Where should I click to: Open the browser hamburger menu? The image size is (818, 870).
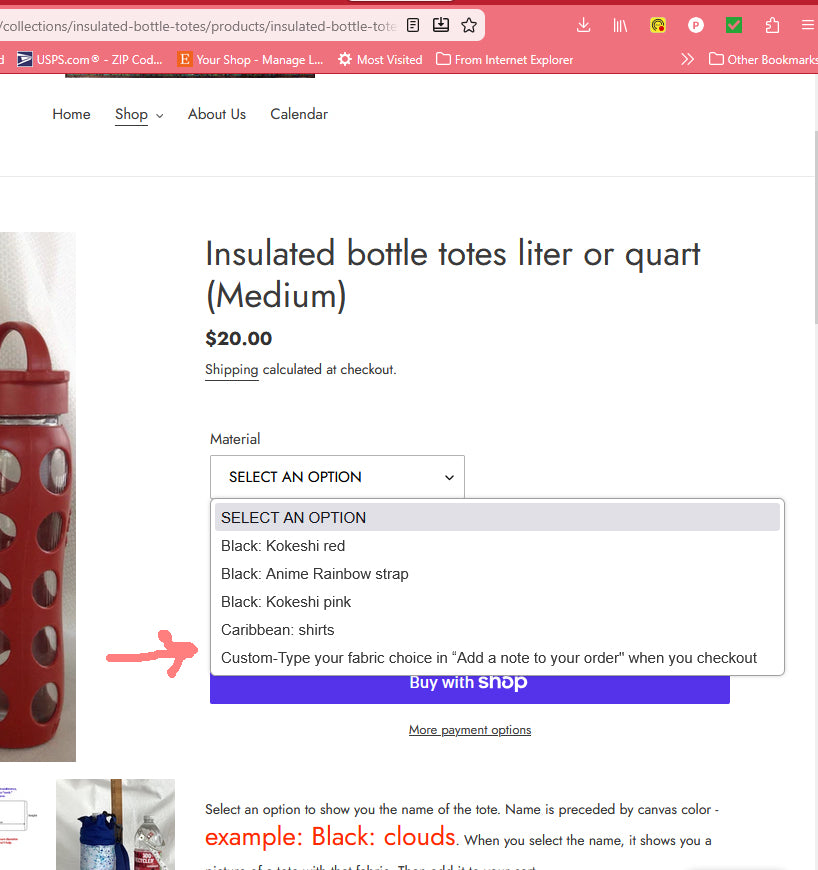tap(808, 26)
